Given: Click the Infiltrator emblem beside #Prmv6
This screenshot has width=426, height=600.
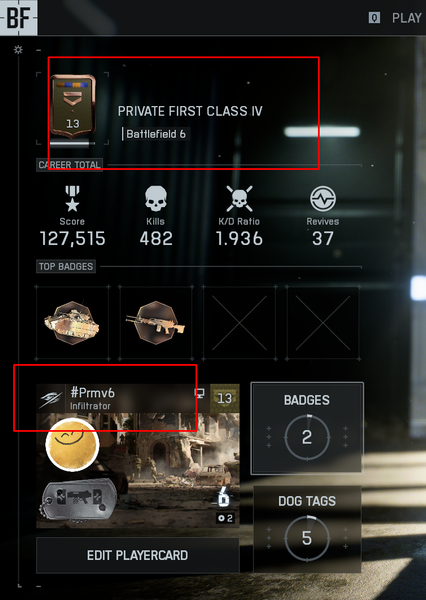Looking at the screenshot, I should click(51, 399).
